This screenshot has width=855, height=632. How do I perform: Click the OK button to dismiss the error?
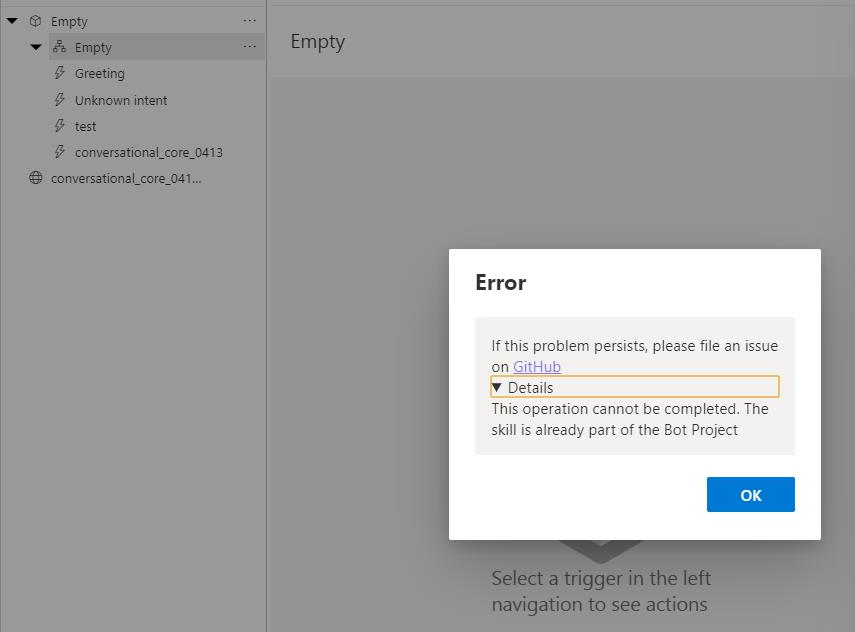[750, 494]
